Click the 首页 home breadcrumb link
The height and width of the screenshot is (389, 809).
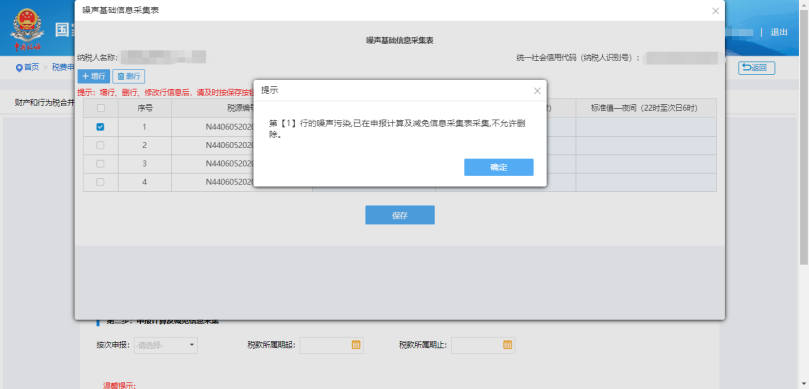click(27, 67)
